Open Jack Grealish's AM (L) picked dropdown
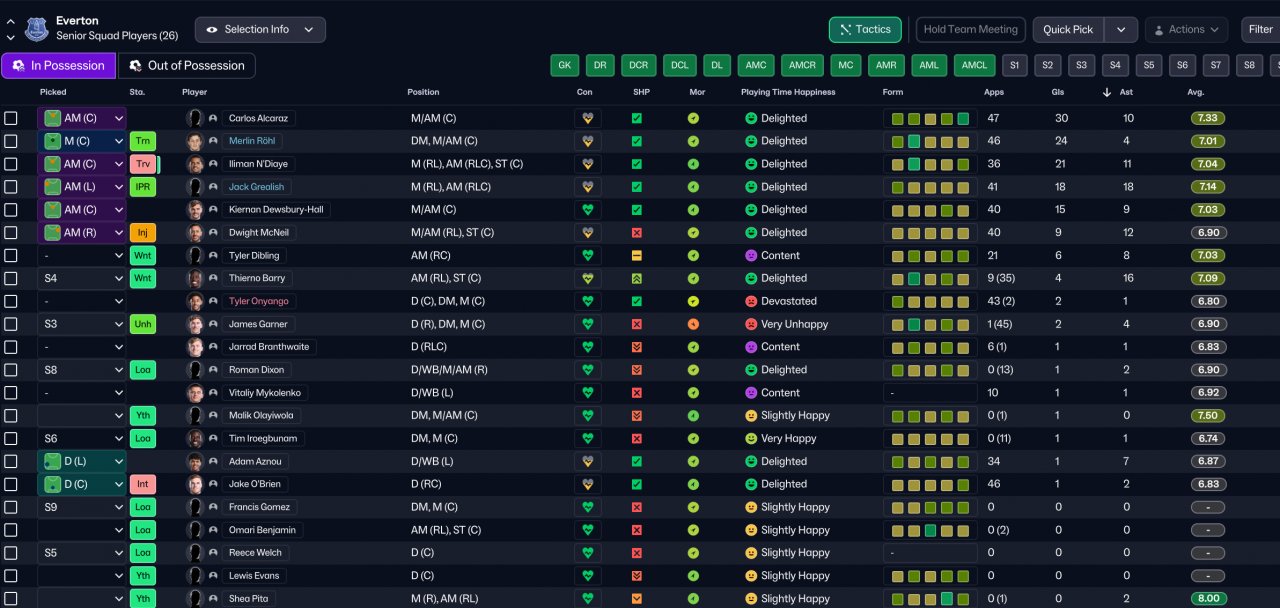 82,187
